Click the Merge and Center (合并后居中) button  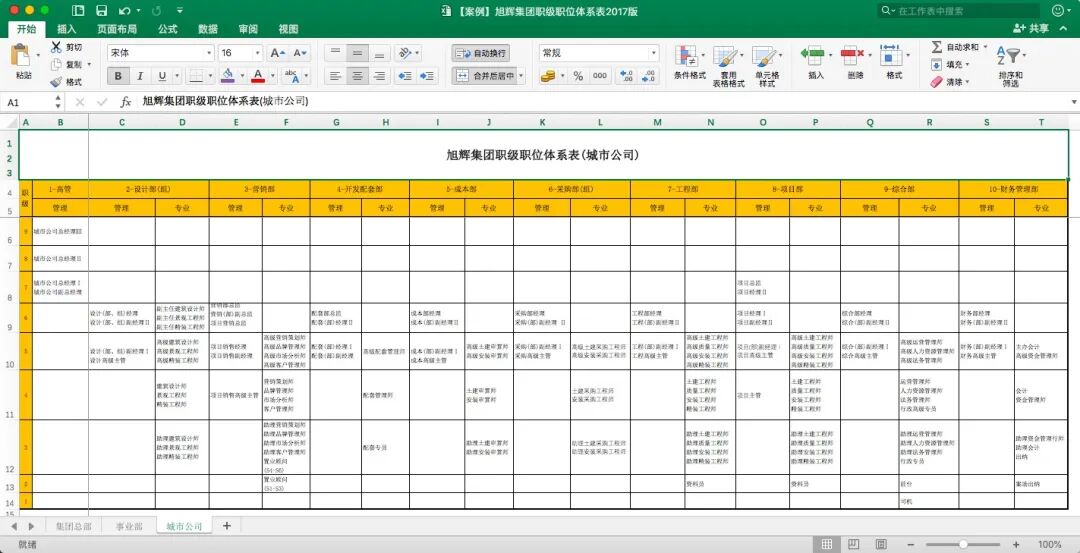[x=484, y=76]
